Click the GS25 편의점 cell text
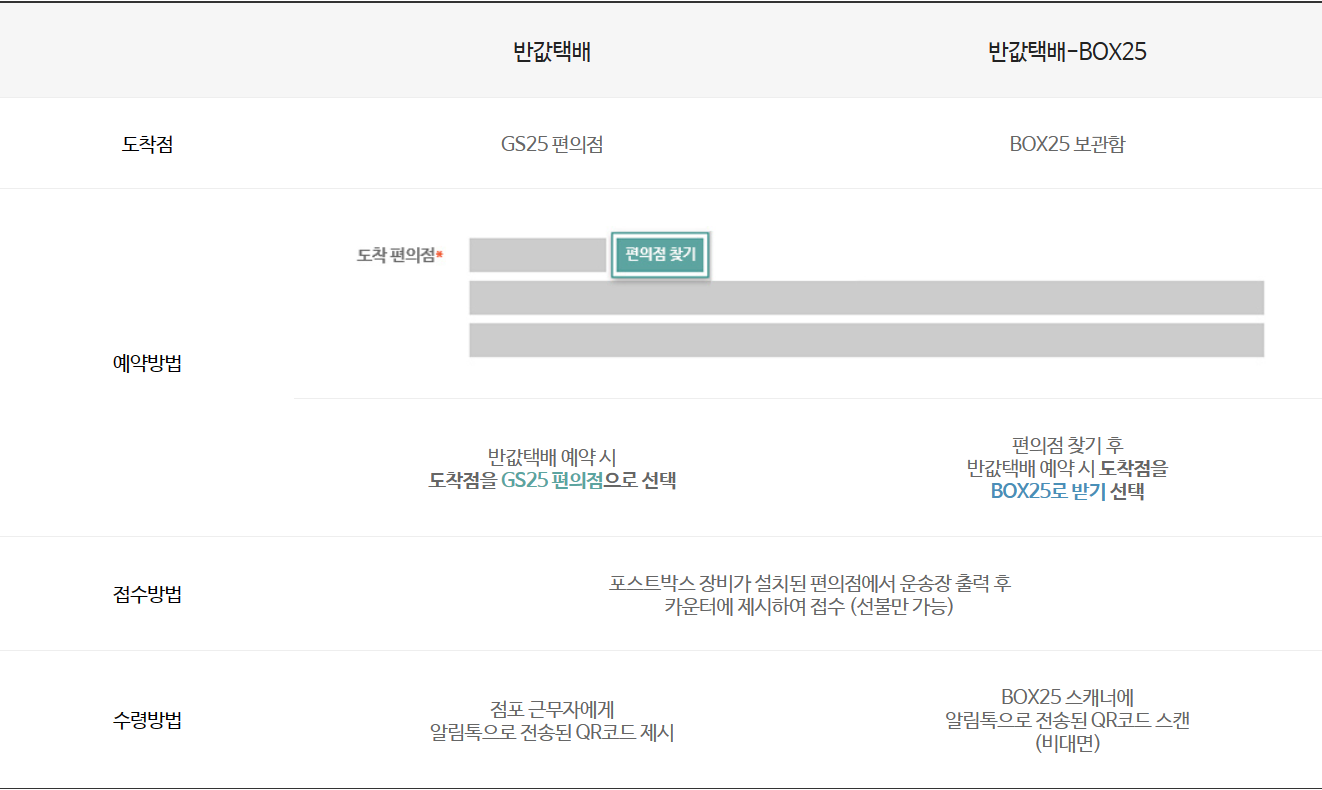 [x=552, y=144]
